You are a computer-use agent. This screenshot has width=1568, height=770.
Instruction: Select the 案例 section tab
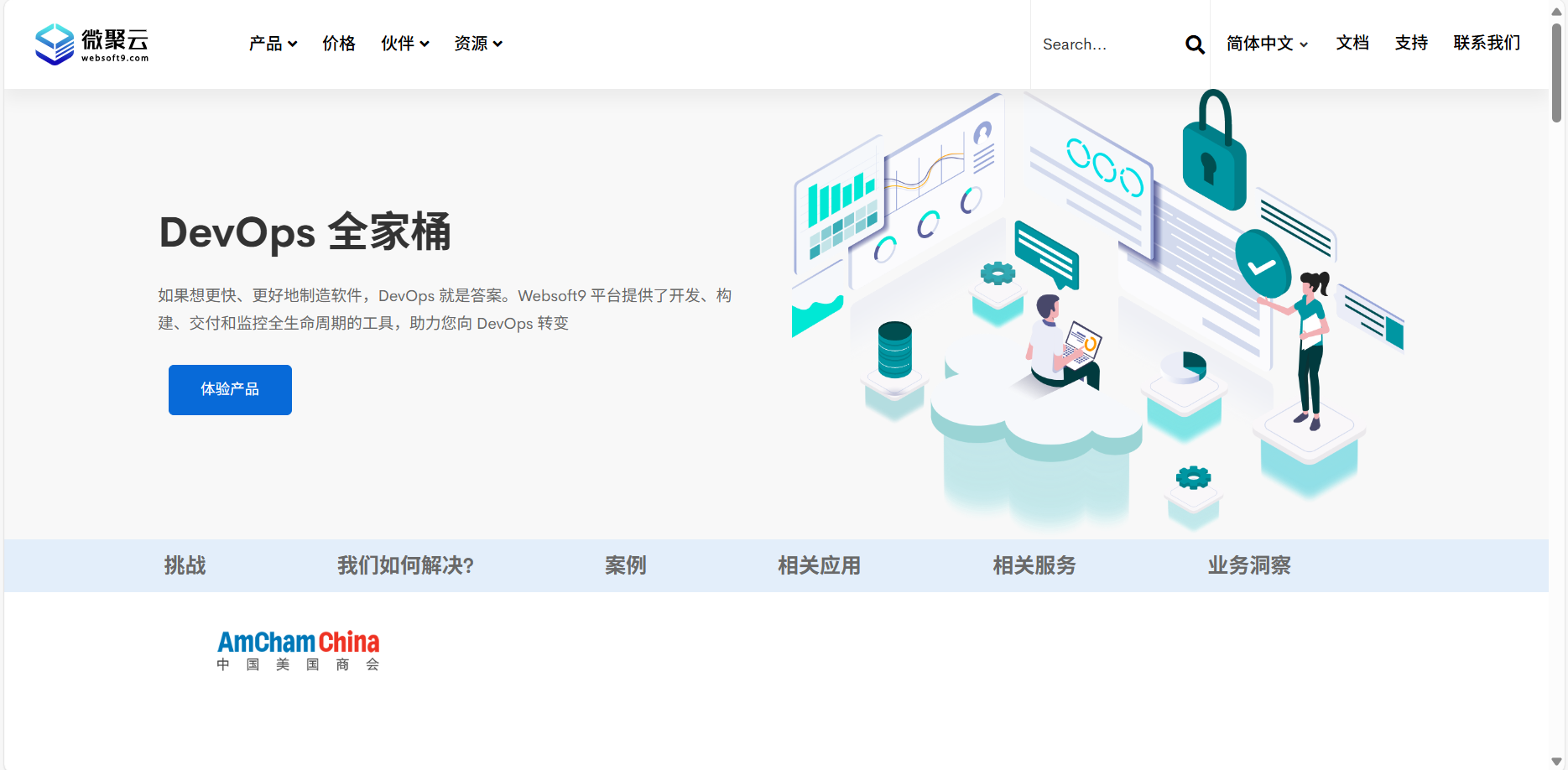click(x=626, y=566)
